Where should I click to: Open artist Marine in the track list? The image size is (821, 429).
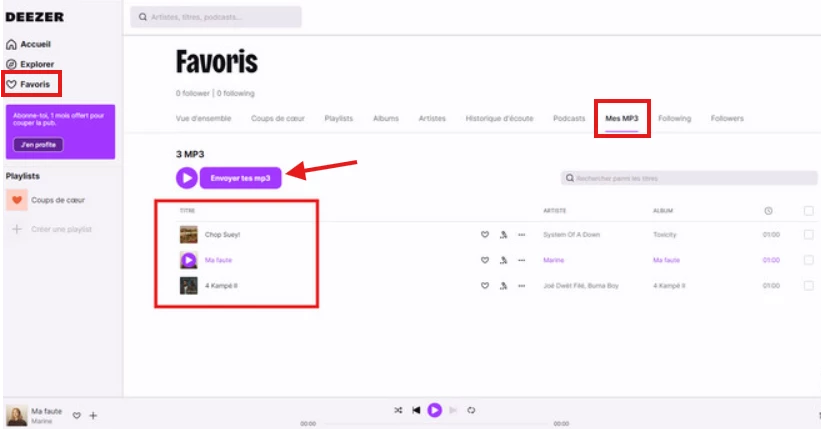coord(553,260)
